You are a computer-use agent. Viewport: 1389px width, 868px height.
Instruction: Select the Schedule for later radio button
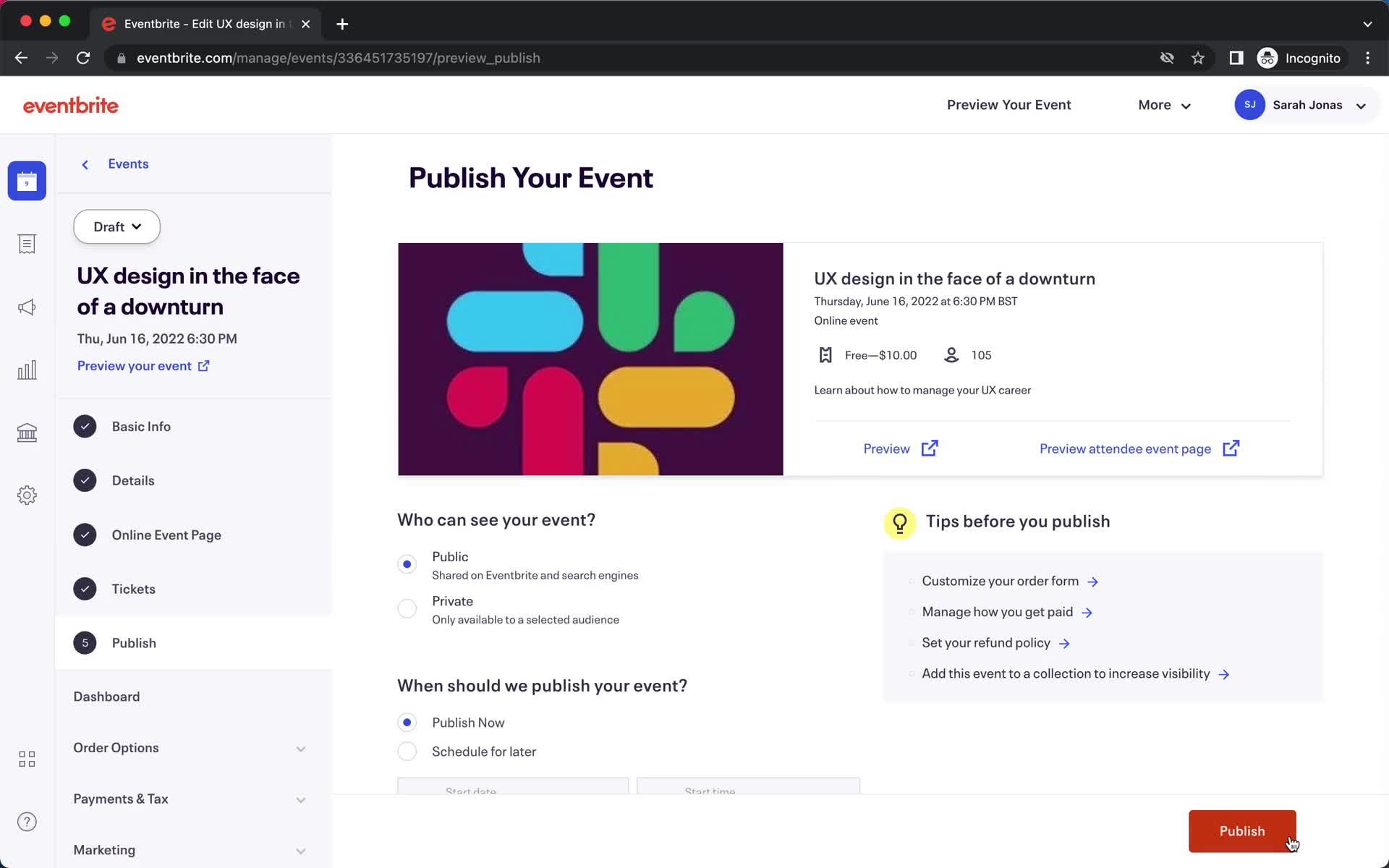pyautogui.click(x=407, y=752)
